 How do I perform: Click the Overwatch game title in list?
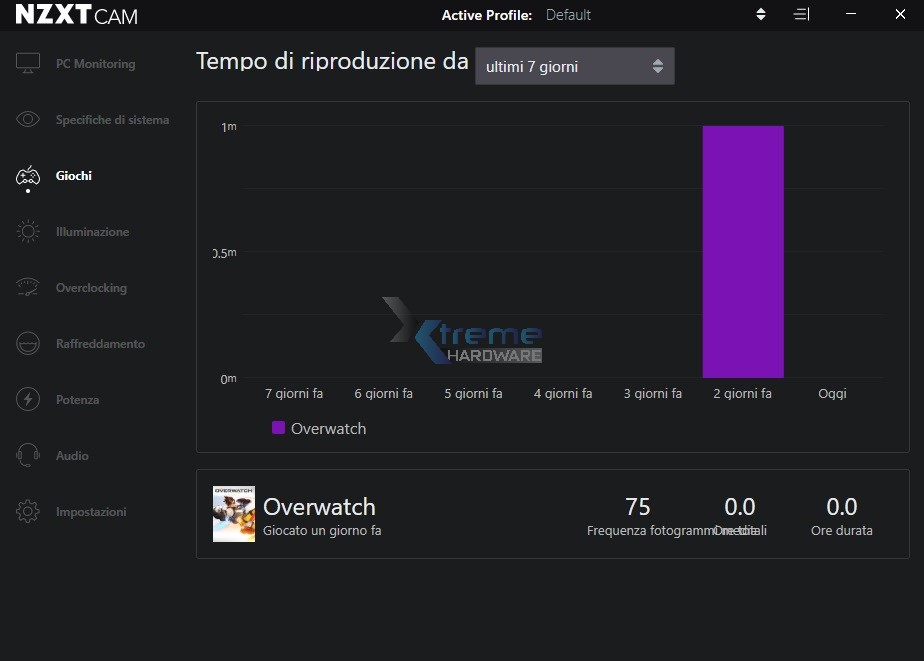tap(319, 506)
